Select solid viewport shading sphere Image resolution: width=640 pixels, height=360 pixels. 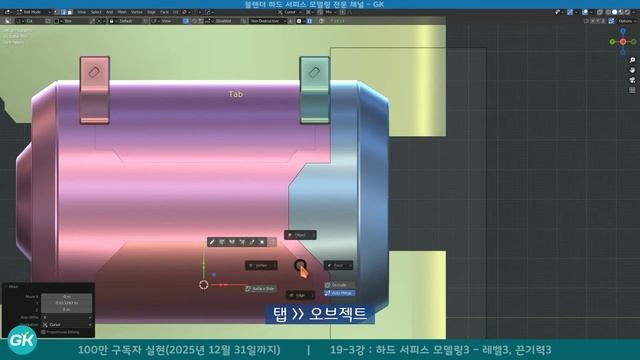click(x=614, y=12)
